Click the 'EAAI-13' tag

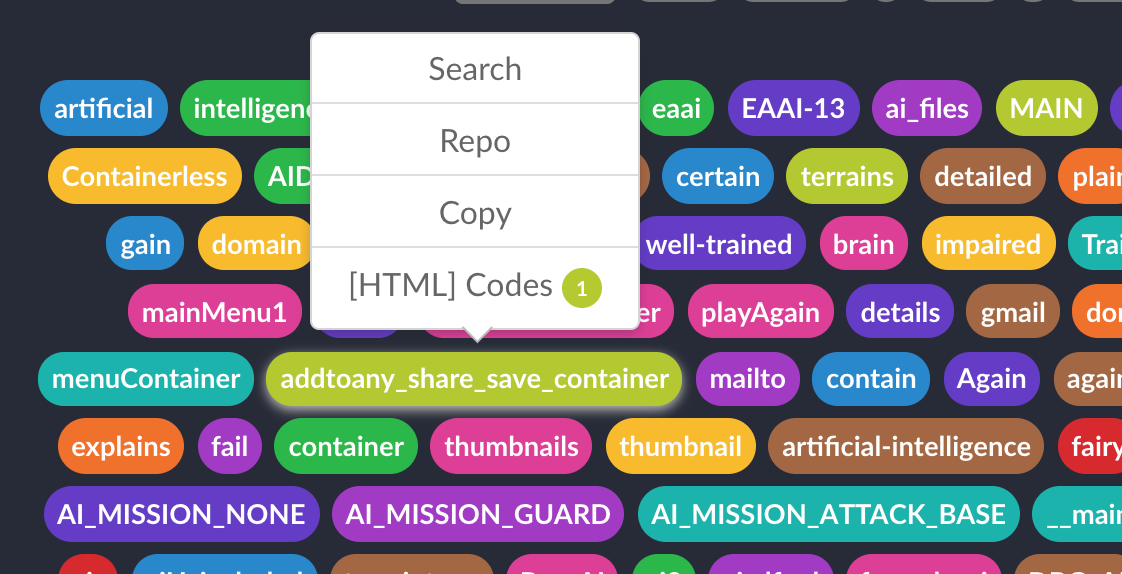[x=793, y=108]
